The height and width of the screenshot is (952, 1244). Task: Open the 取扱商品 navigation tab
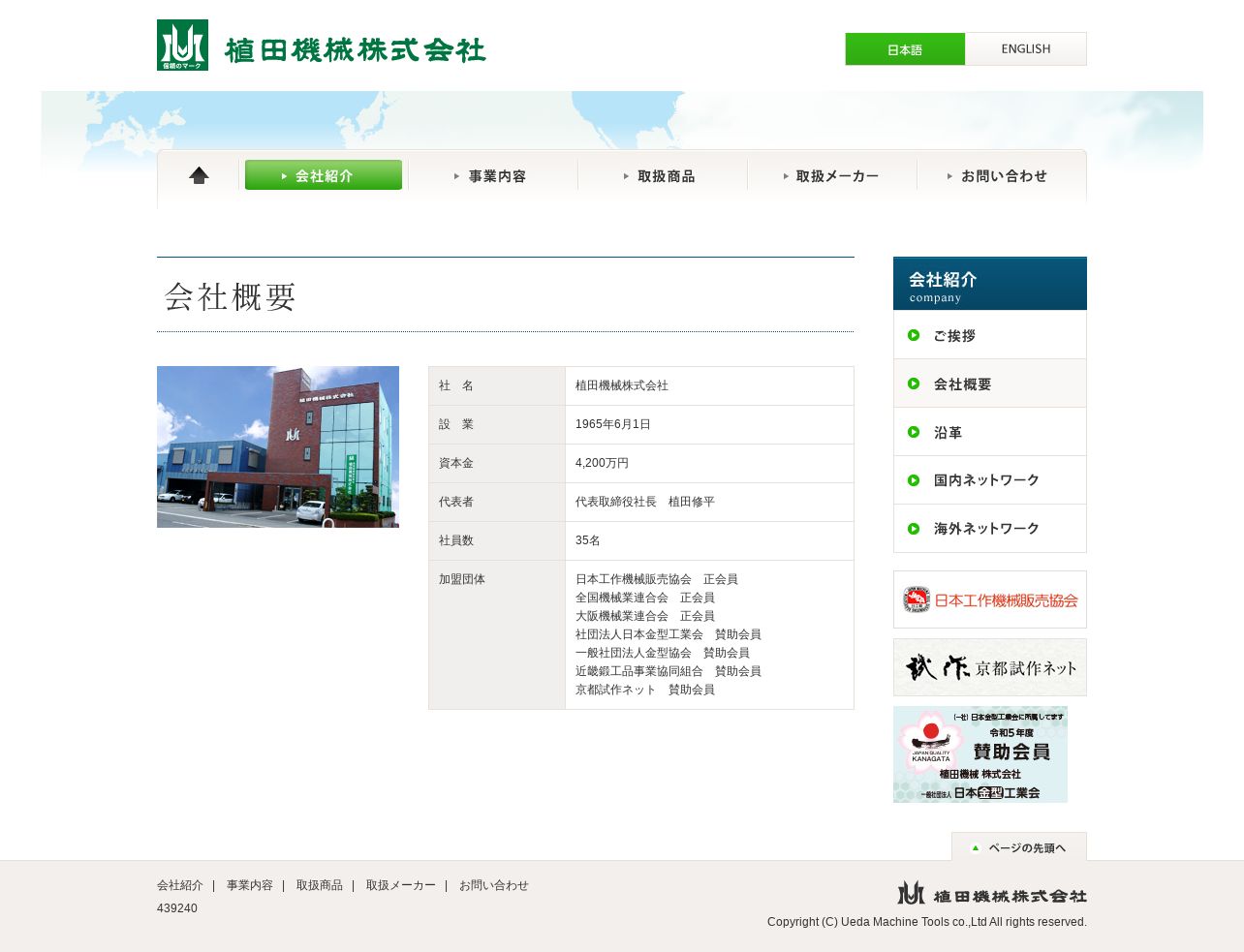(x=663, y=175)
